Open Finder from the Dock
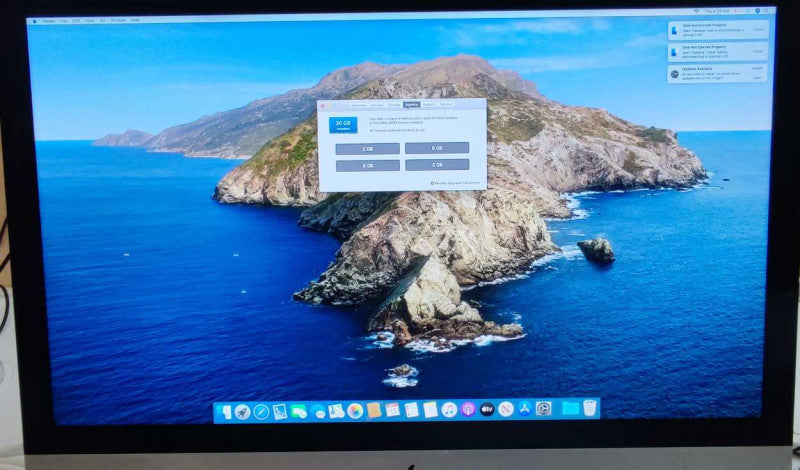800x470 pixels. pyautogui.click(x=224, y=411)
